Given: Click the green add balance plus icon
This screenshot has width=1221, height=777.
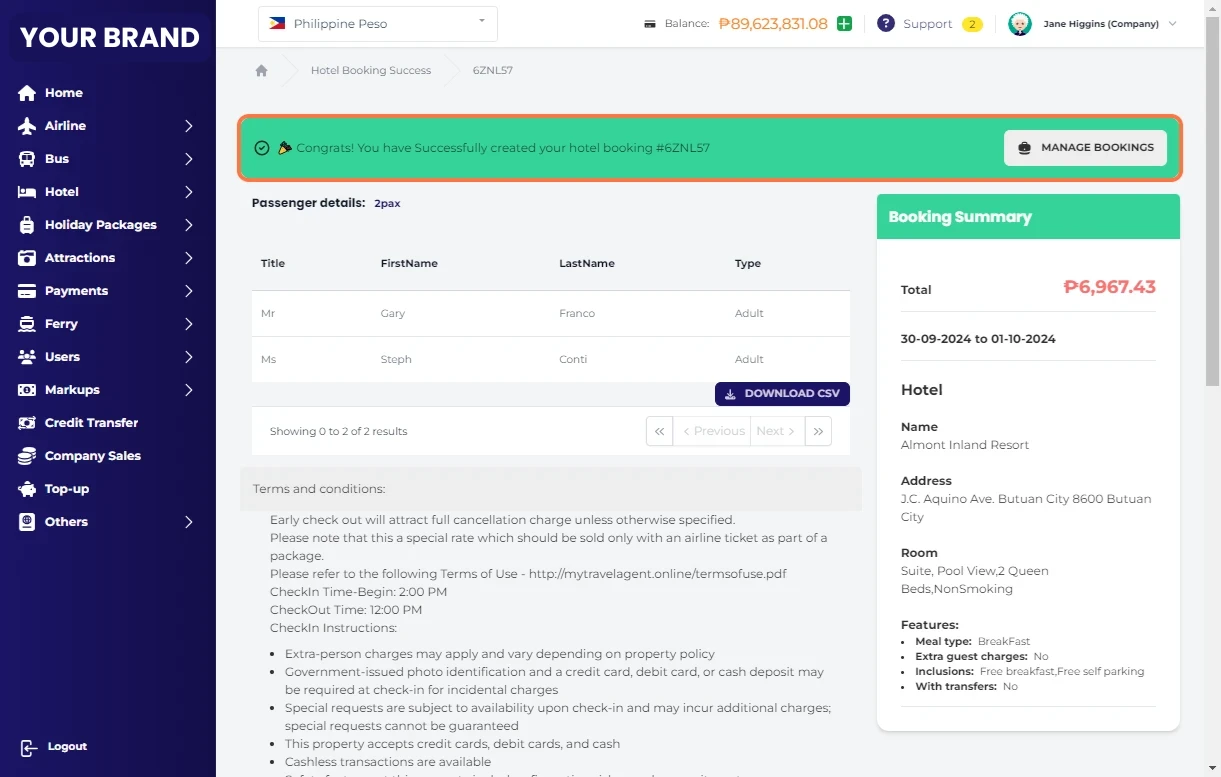Looking at the screenshot, I should pyautogui.click(x=844, y=23).
